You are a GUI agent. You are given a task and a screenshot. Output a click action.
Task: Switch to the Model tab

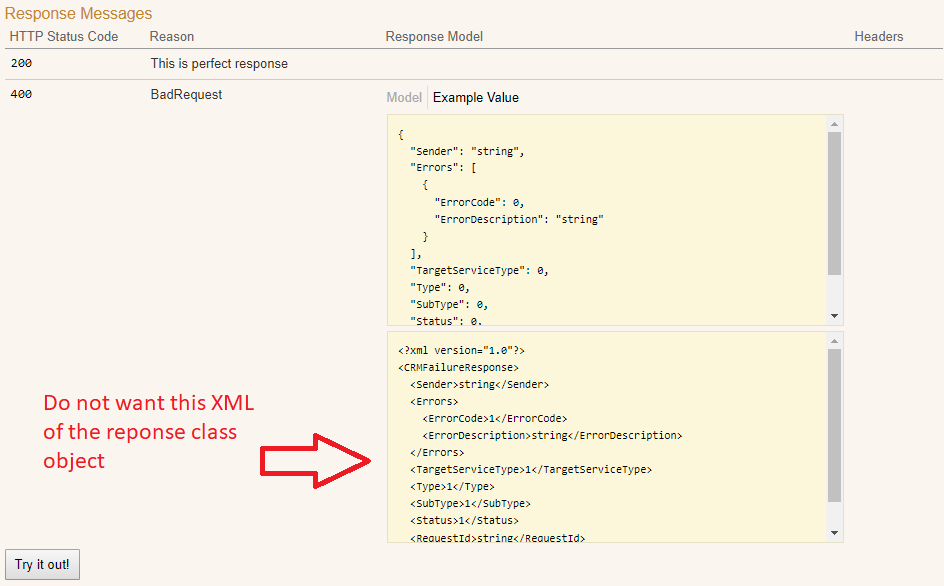click(403, 97)
